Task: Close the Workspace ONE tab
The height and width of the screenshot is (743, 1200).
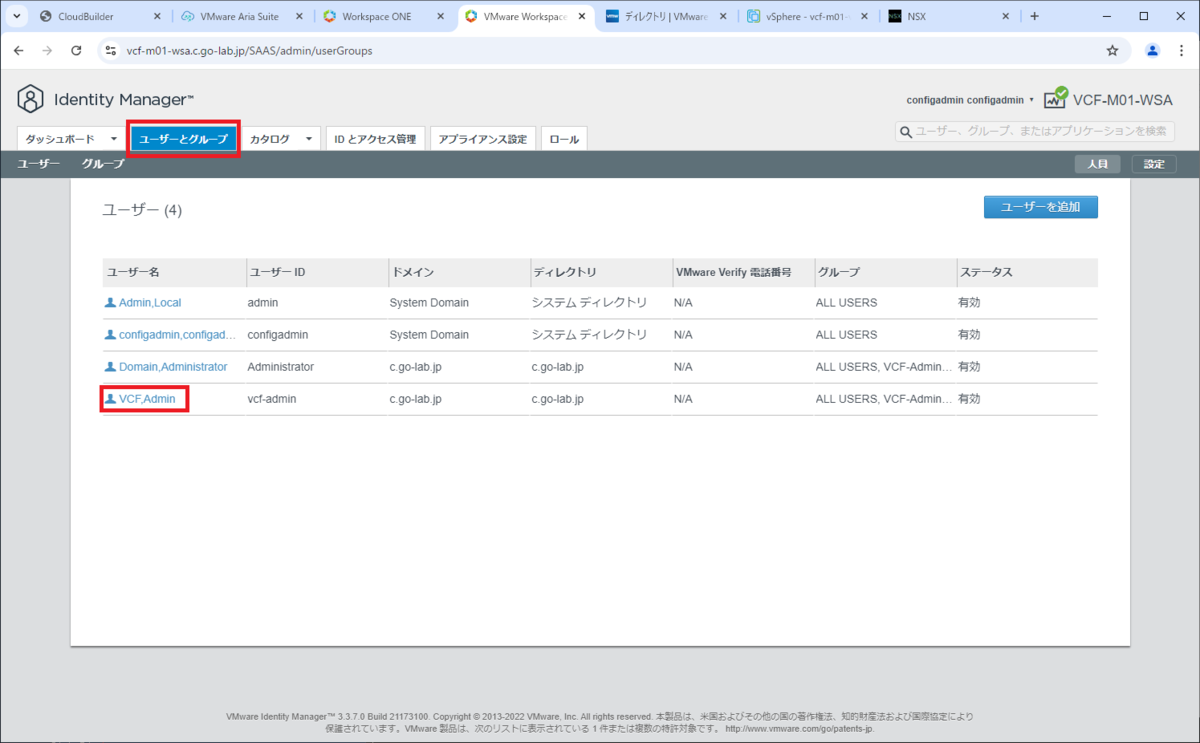Action: [x=441, y=16]
